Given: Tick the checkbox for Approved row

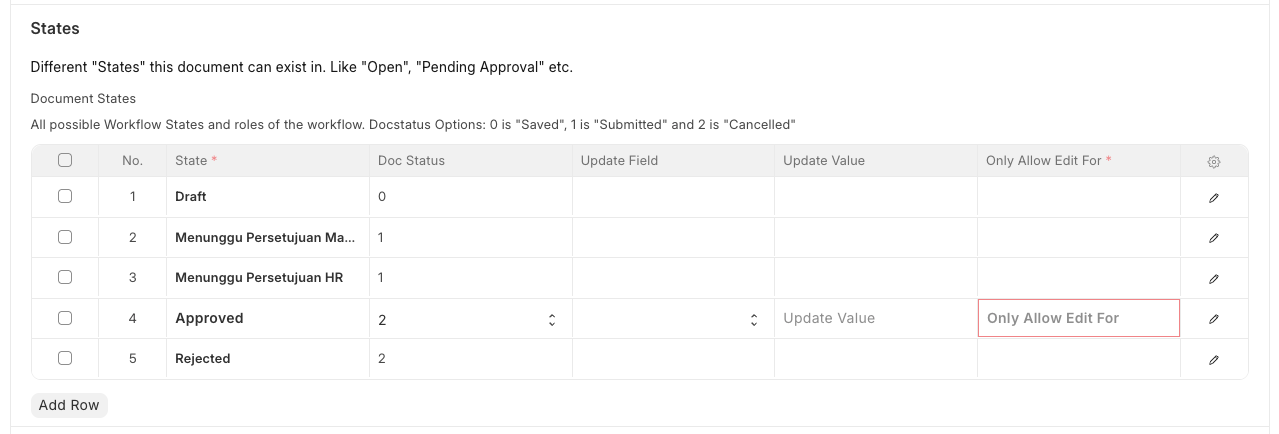Looking at the screenshot, I should [x=65, y=318].
